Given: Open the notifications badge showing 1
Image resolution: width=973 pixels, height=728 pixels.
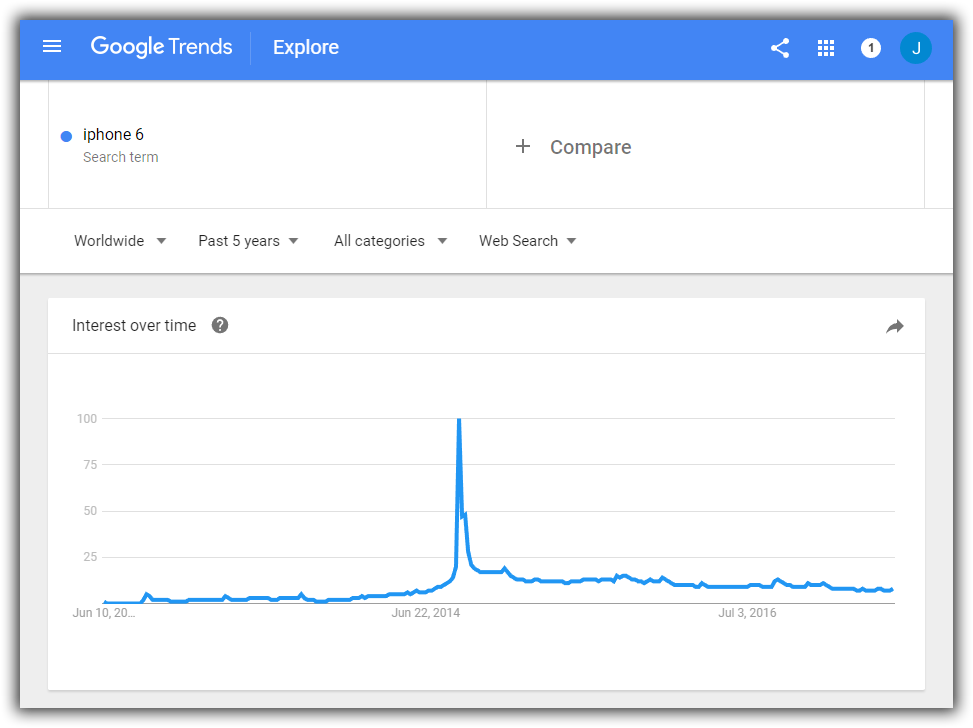Looking at the screenshot, I should (871, 48).
